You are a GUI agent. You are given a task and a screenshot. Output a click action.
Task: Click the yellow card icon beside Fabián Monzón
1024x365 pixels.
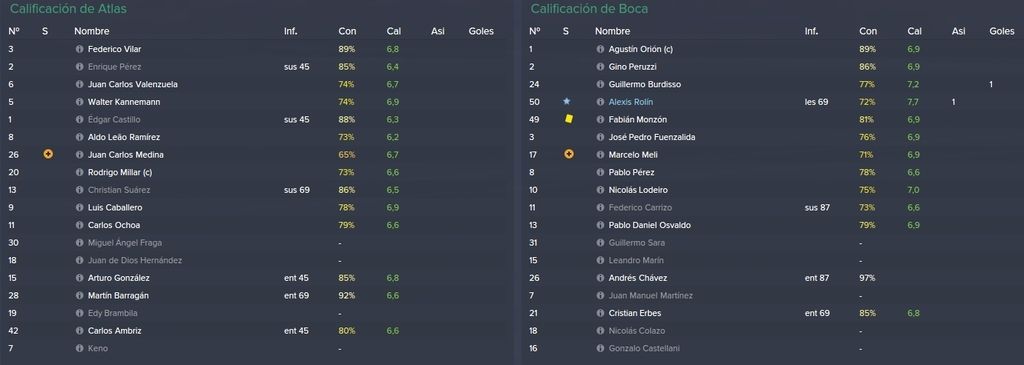click(569, 119)
